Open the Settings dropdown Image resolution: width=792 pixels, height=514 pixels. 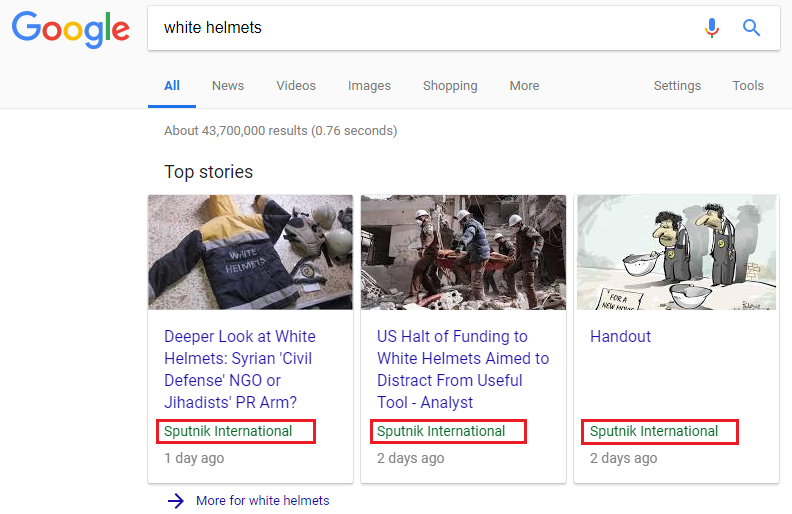click(677, 86)
